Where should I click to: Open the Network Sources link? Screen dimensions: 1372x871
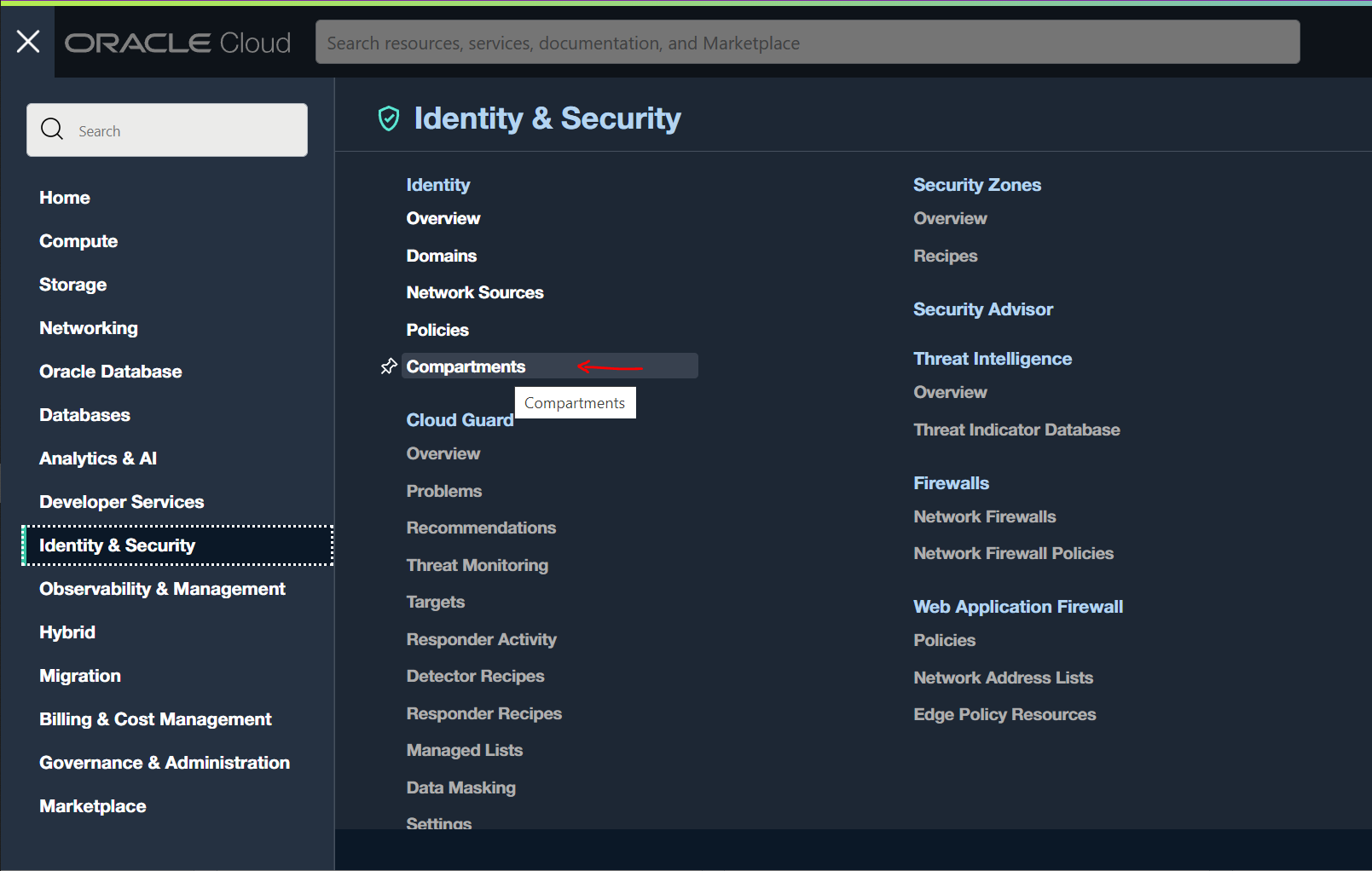(x=475, y=292)
